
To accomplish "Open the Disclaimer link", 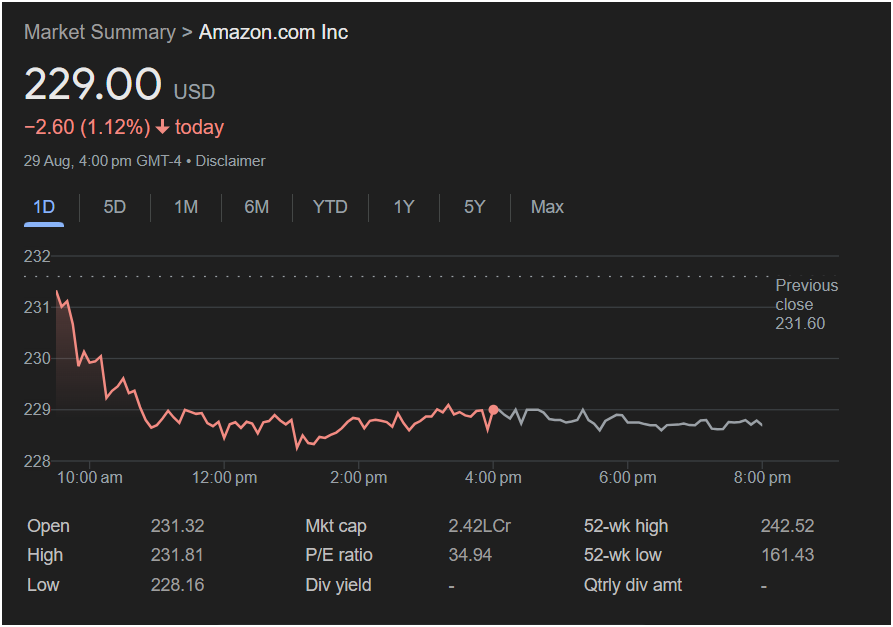I will click(x=230, y=161).
